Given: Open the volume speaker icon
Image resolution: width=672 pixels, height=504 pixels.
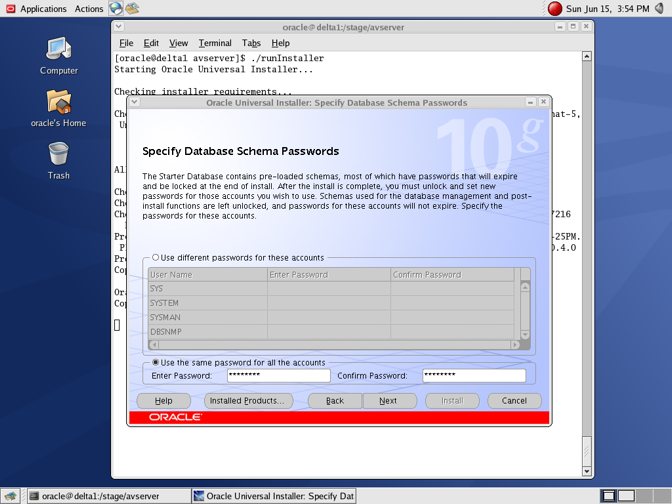Looking at the screenshot, I should tap(660, 8).
